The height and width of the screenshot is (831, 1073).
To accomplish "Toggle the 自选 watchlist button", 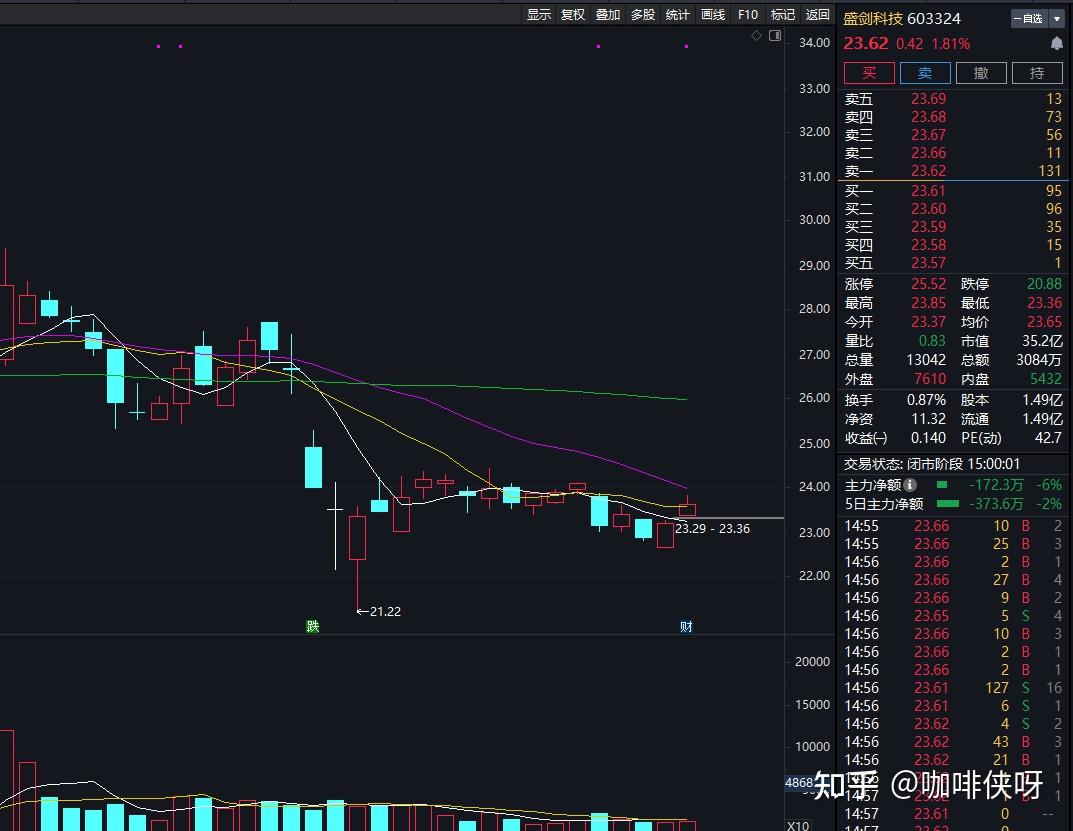I will pyautogui.click(x=1028, y=18).
